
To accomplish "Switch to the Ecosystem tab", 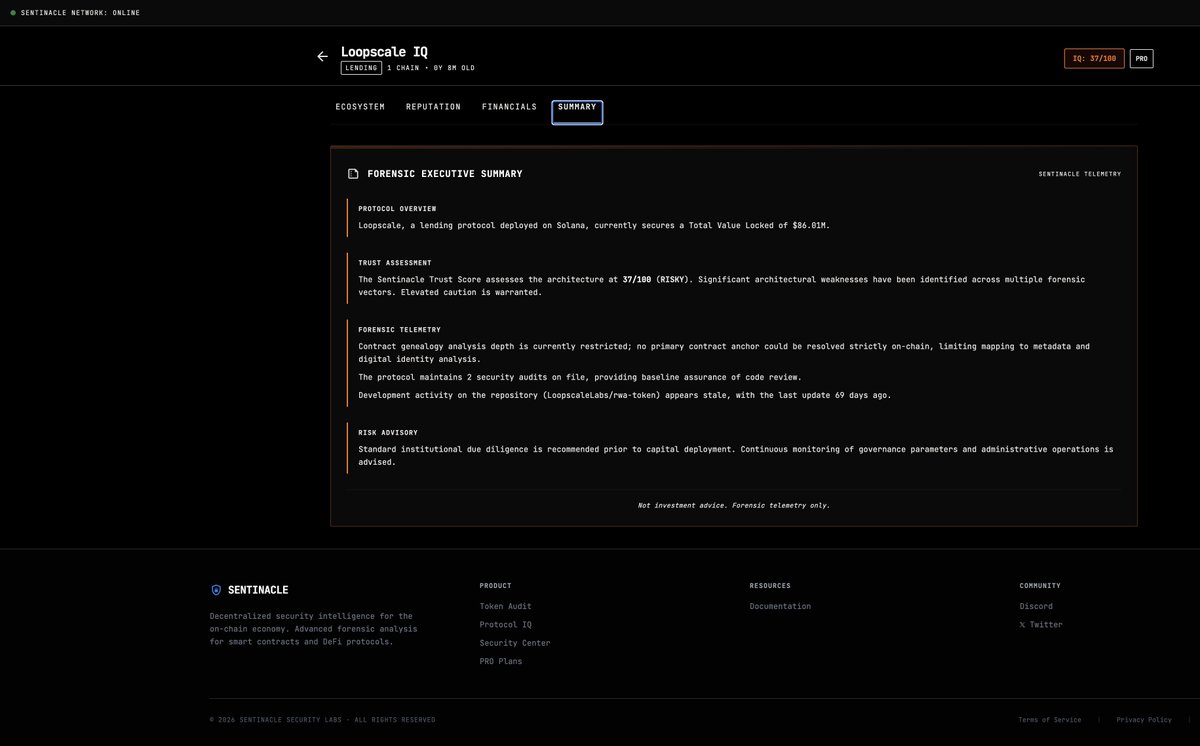I will point(360,105).
